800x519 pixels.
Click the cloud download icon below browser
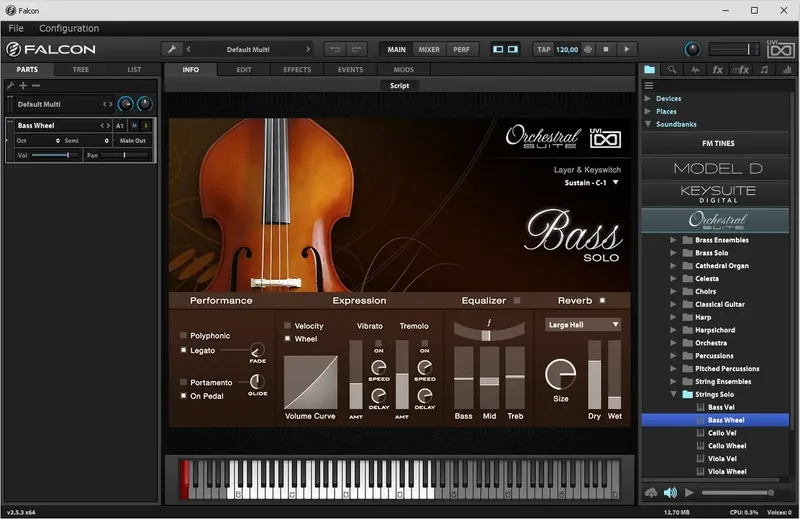pyautogui.click(x=651, y=492)
